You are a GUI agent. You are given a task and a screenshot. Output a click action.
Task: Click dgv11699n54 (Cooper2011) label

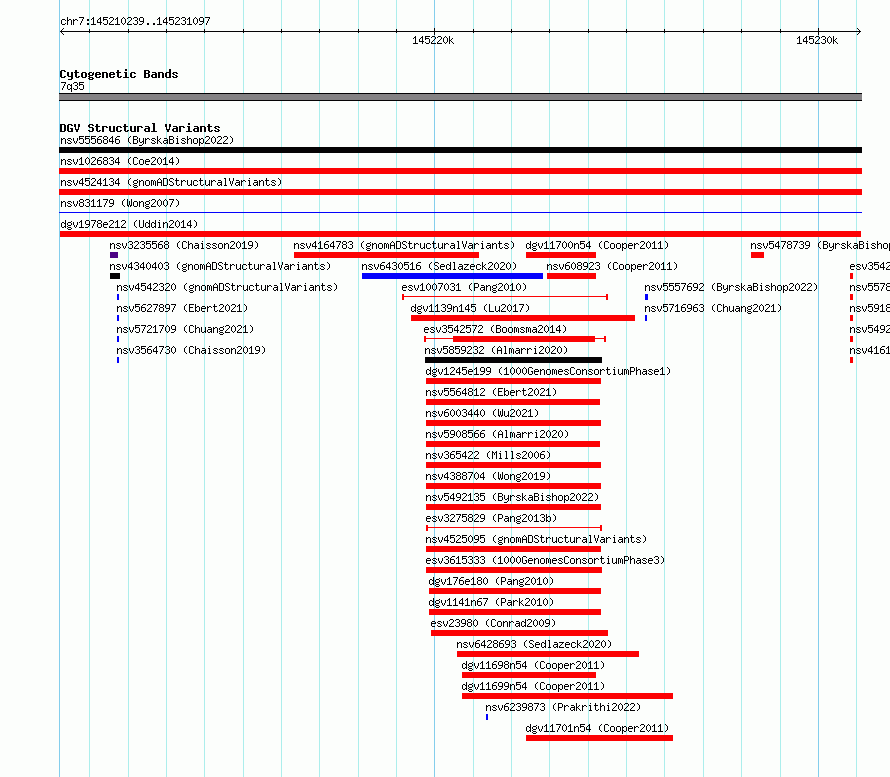point(533,686)
